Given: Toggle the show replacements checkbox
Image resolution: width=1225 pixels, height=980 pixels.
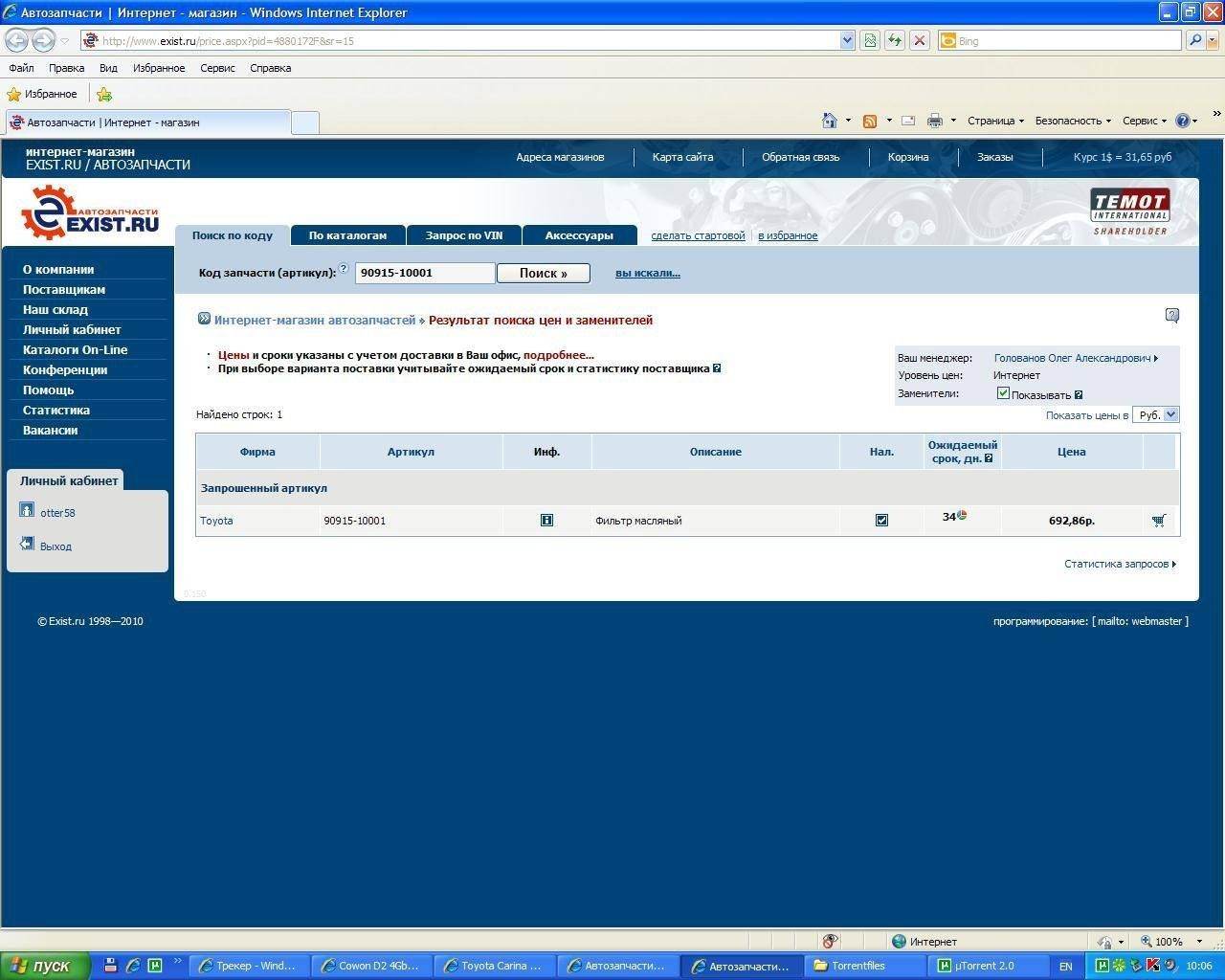Looking at the screenshot, I should tap(1003, 393).
